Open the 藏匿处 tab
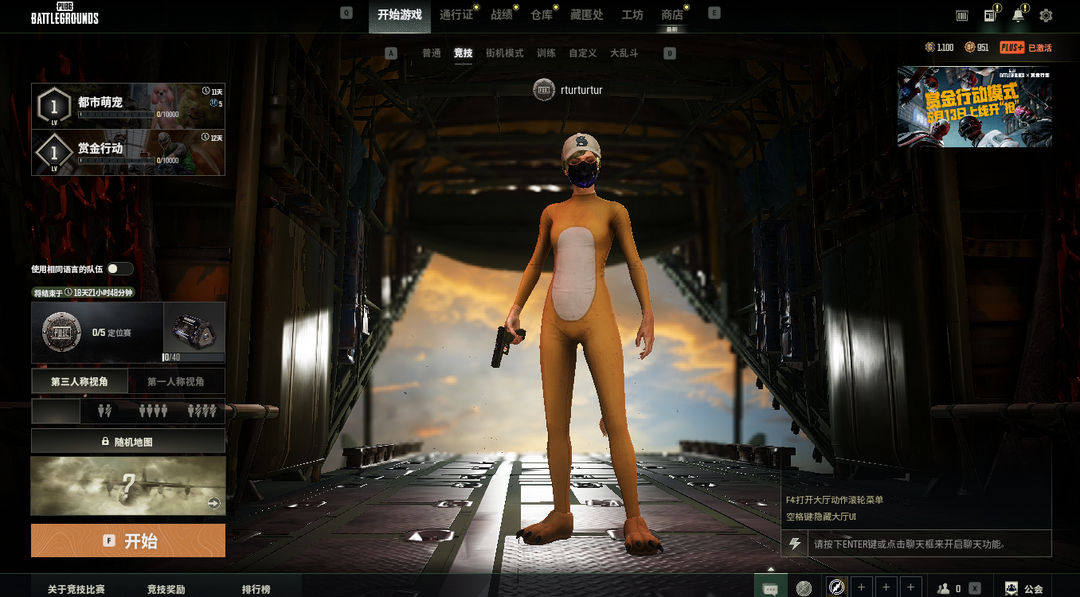 (x=586, y=14)
